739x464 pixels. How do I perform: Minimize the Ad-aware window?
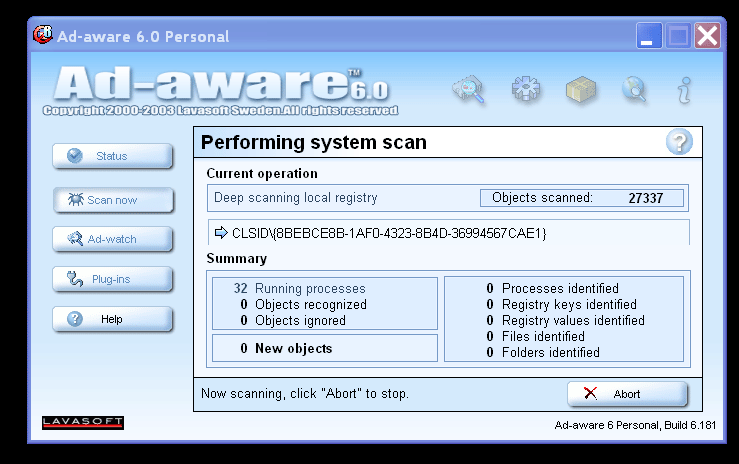649,35
